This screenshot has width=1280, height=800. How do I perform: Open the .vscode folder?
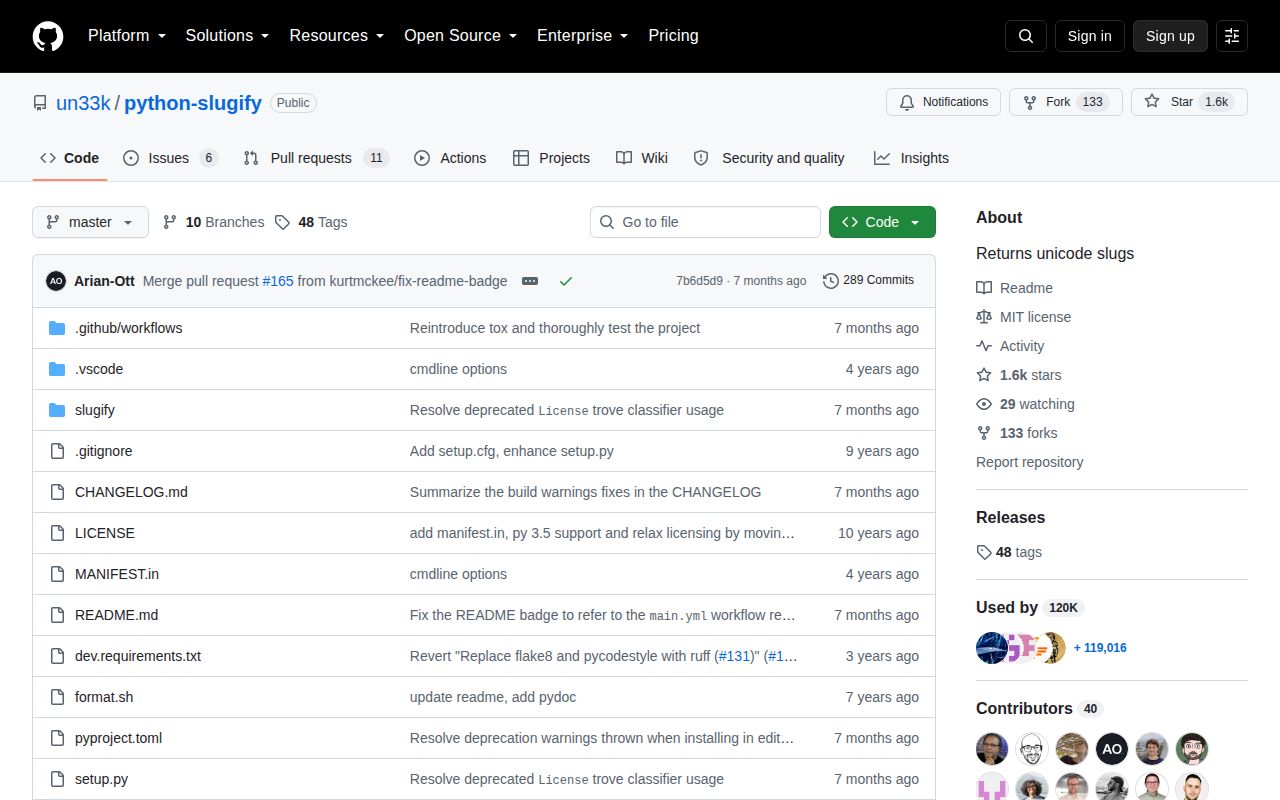99,369
